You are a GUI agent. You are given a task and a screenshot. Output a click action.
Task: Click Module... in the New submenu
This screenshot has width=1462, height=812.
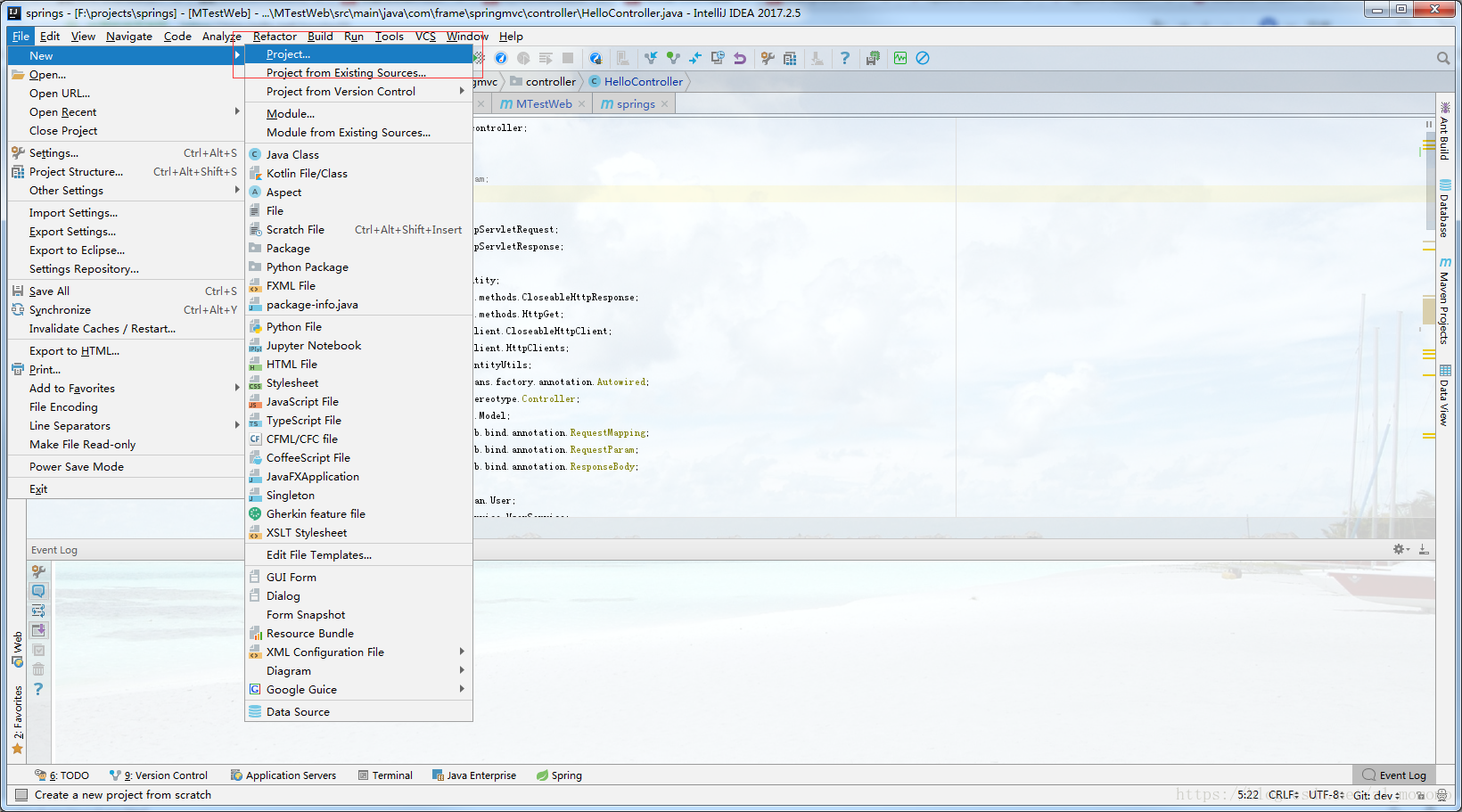[358, 113]
